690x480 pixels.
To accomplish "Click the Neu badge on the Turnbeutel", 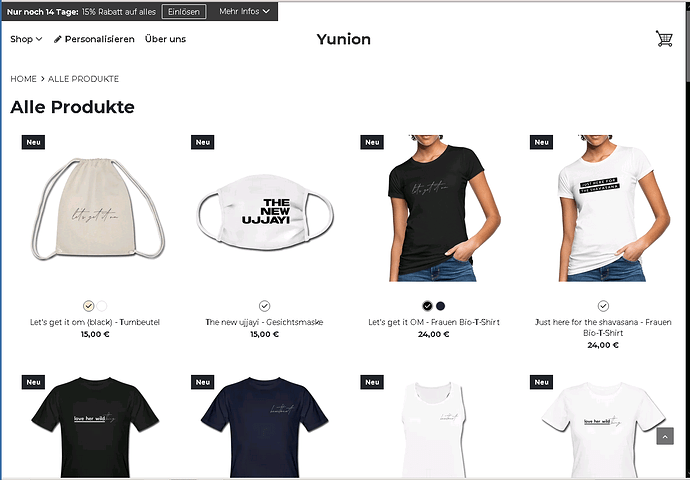I will pyautogui.click(x=33, y=142).
